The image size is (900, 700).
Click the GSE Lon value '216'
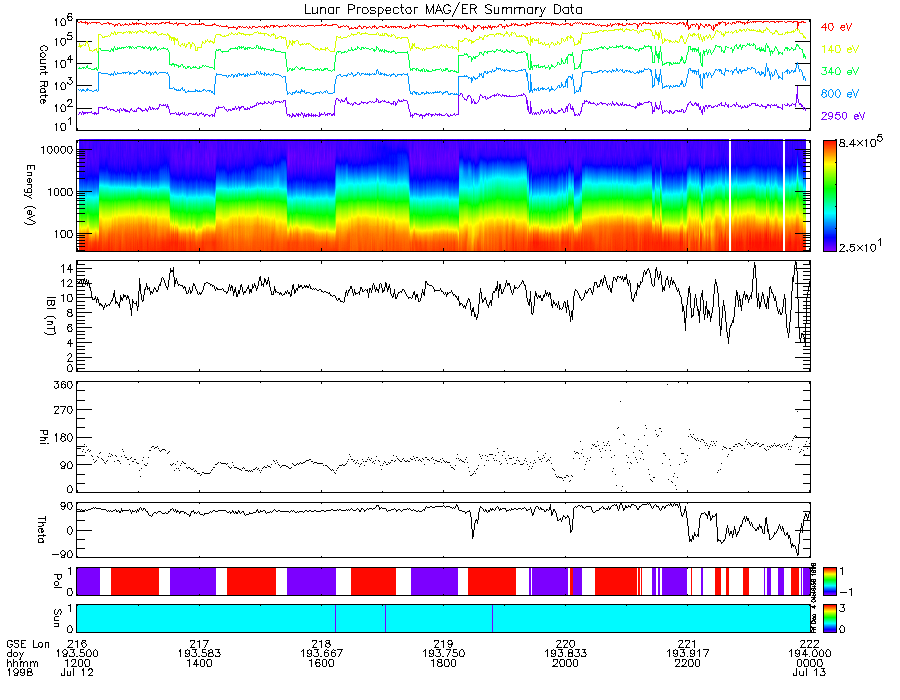(77, 644)
